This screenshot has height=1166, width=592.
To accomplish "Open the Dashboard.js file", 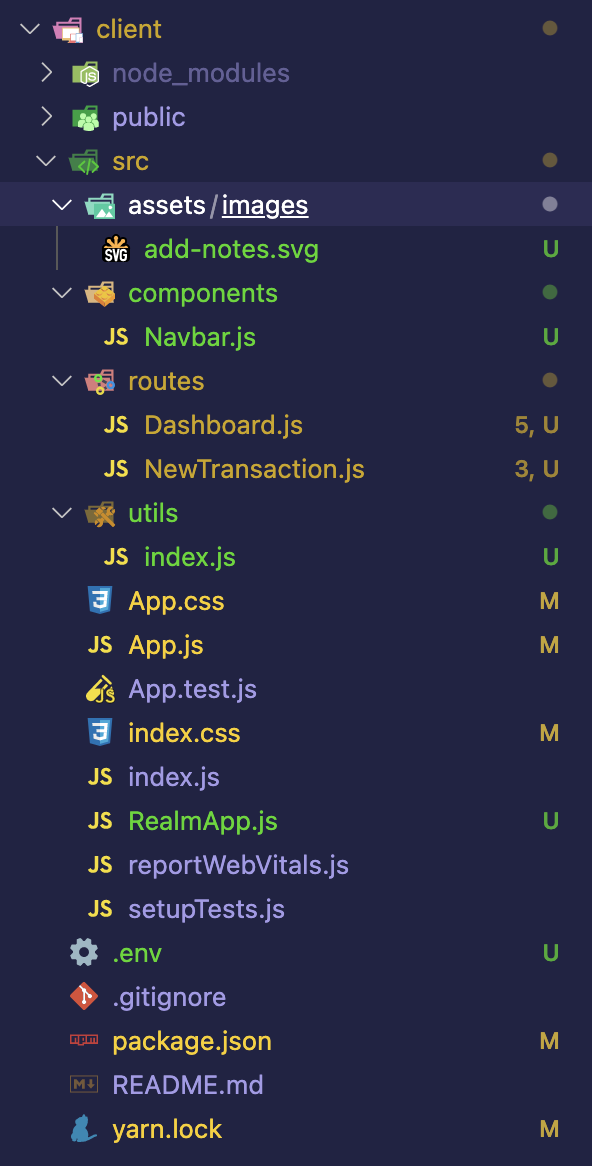I will (x=223, y=425).
